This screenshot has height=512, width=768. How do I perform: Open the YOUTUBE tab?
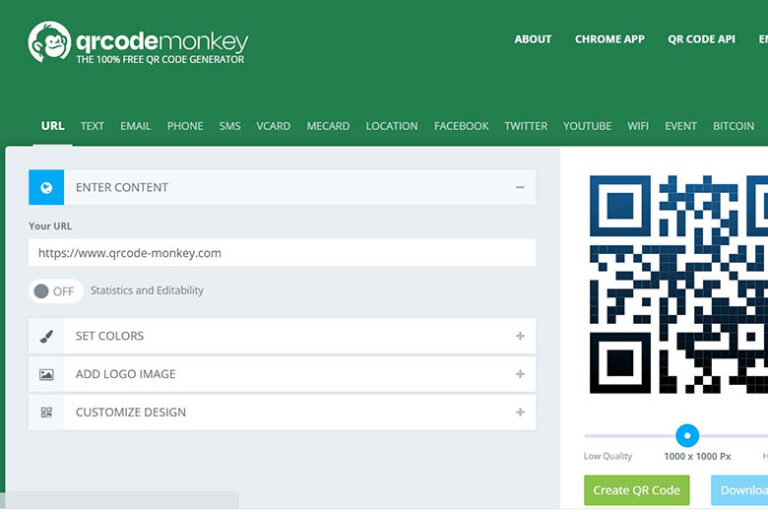[587, 126]
